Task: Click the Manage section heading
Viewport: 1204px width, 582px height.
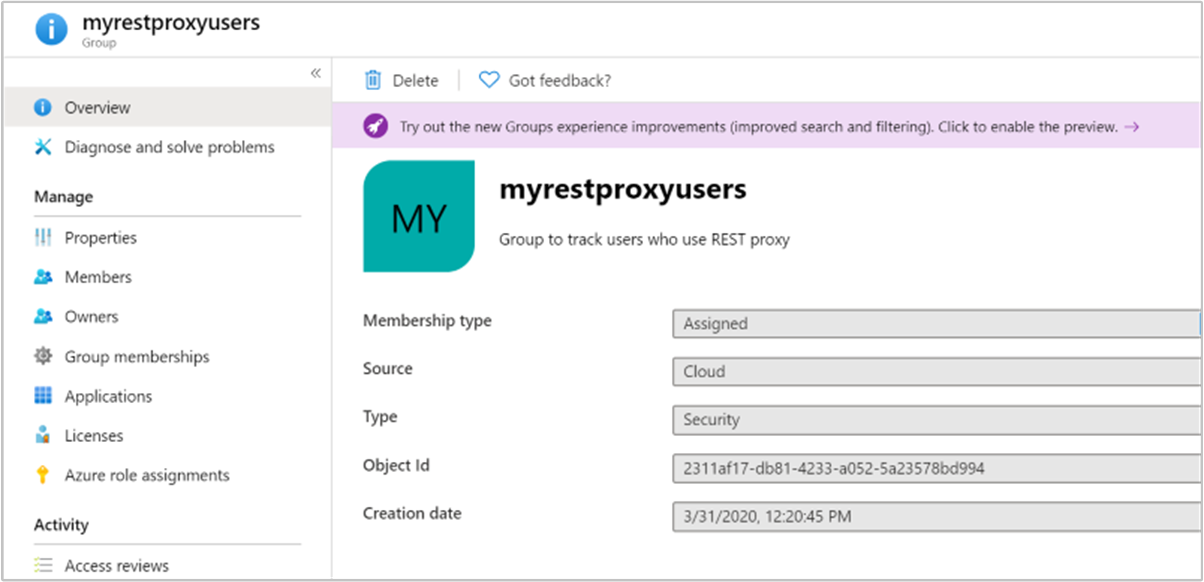Action: coord(63,197)
